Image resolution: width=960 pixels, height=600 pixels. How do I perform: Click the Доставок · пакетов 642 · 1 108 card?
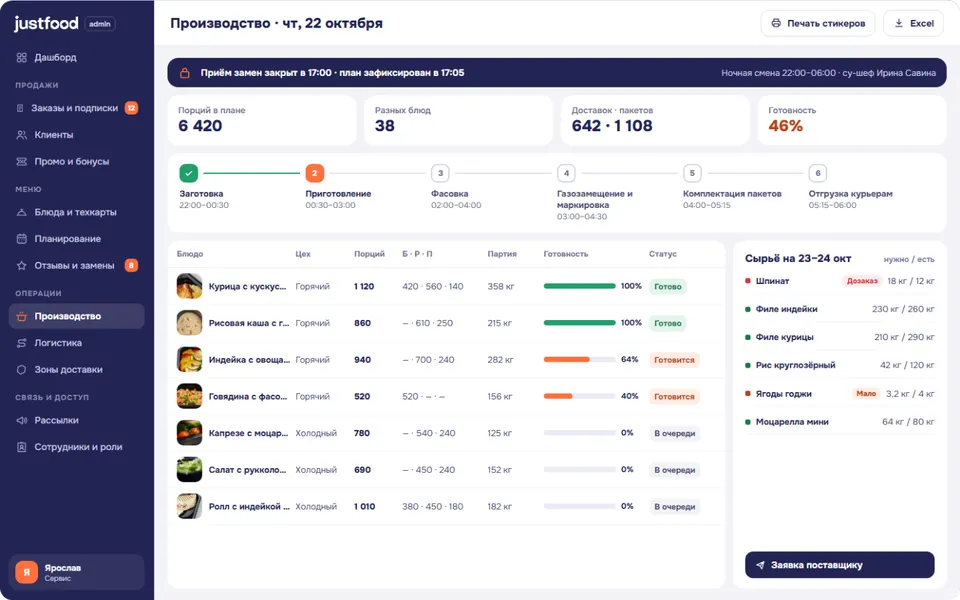coord(655,120)
